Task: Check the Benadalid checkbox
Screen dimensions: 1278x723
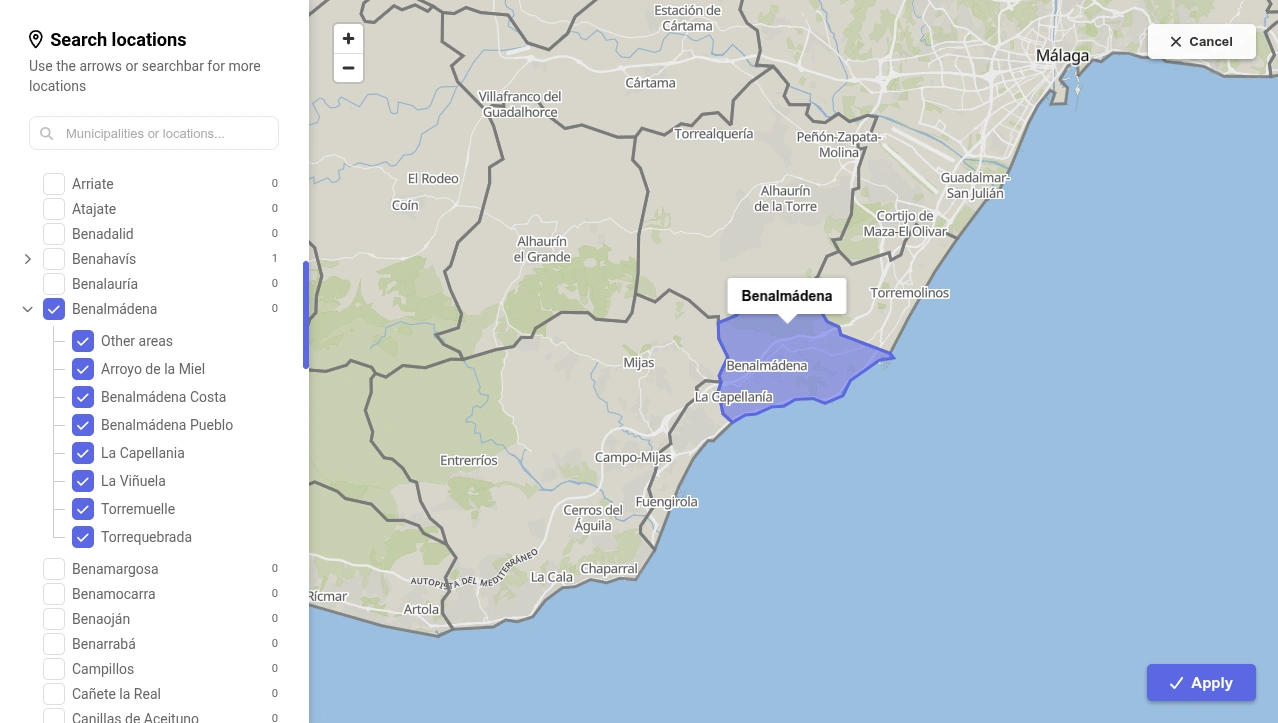Action: tap(54, 234)
